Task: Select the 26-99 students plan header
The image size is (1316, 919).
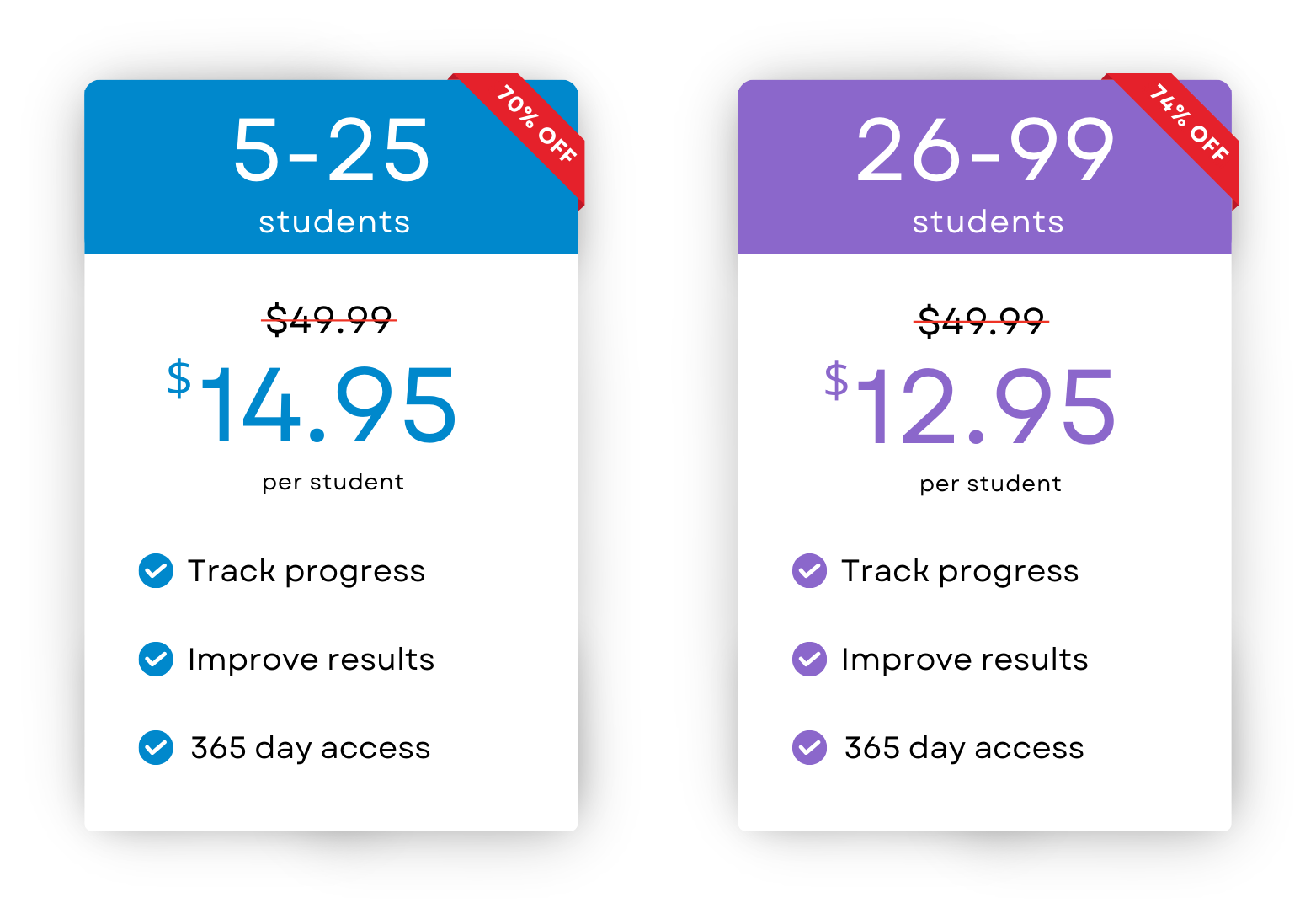Action: click(984, 167)
